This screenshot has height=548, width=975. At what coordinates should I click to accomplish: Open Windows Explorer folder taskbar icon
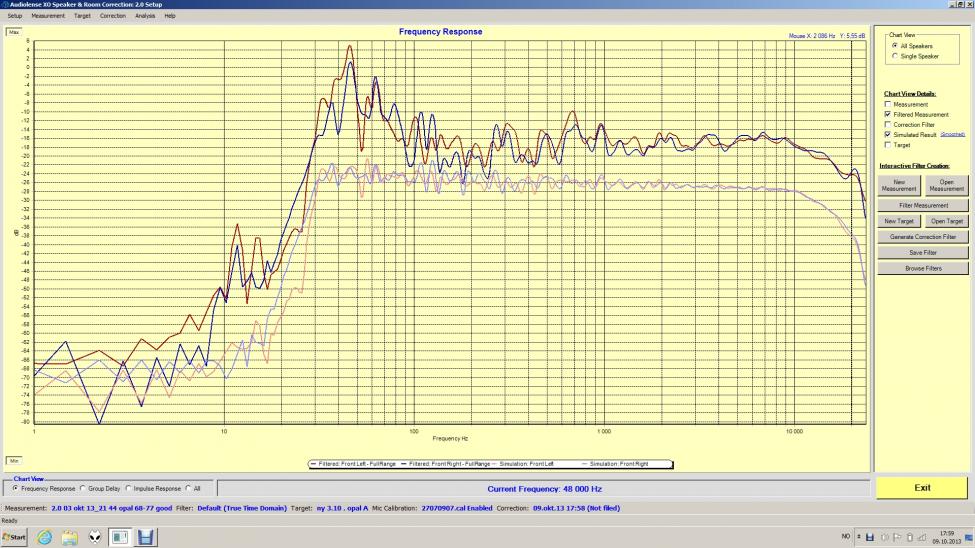pyautogui.click(x=70, y=537)
